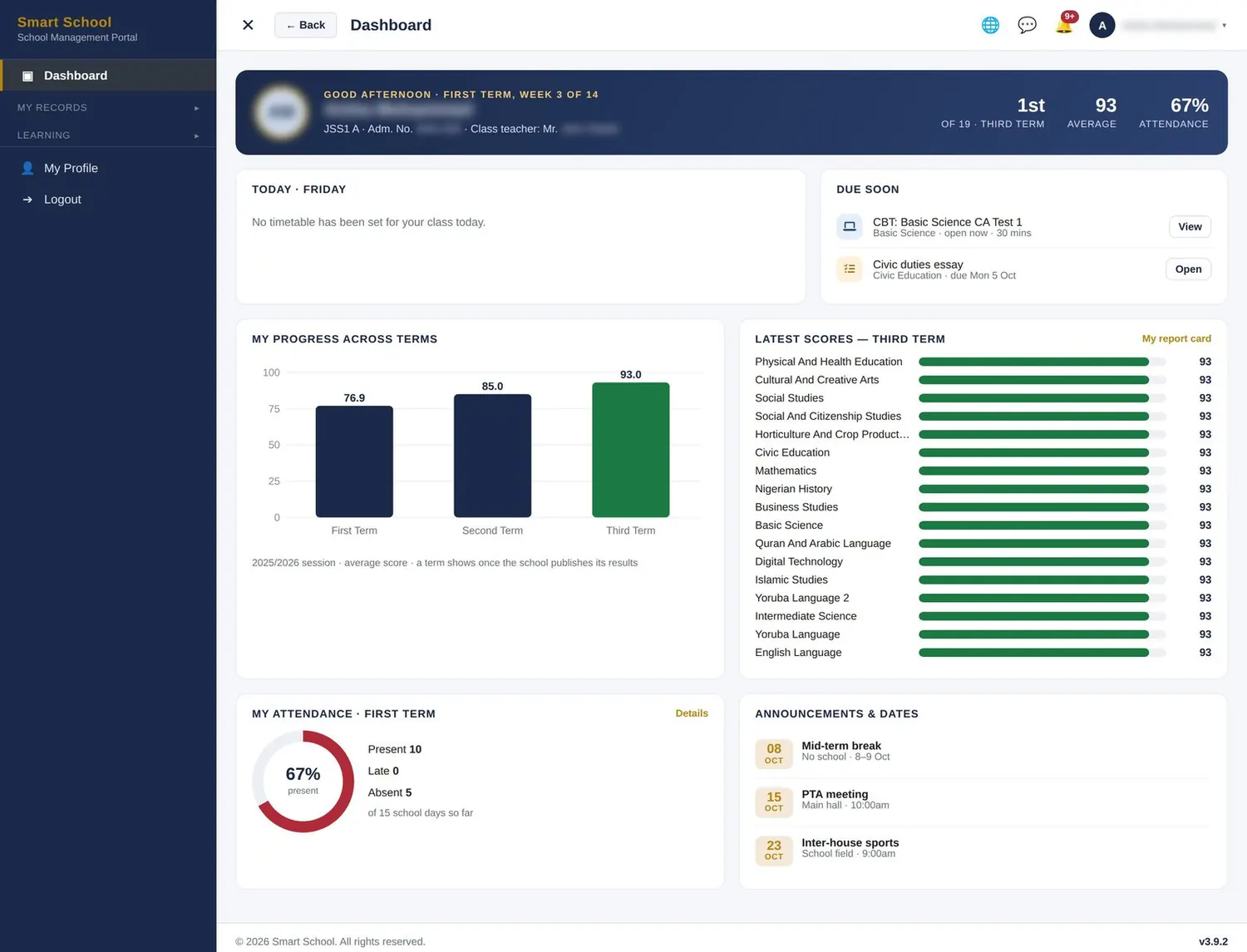Viewport: 1247px width, 952px height.
Task: Click the 'Present 10' attendance count
Action: point(395,749)
